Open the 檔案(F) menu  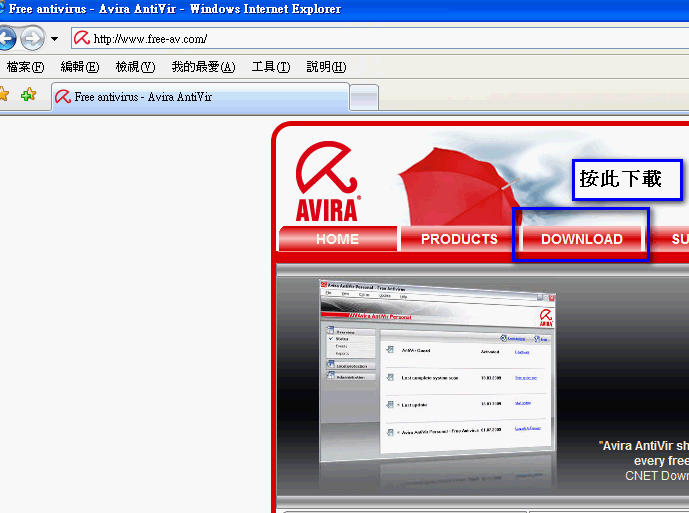coord(25,67)
